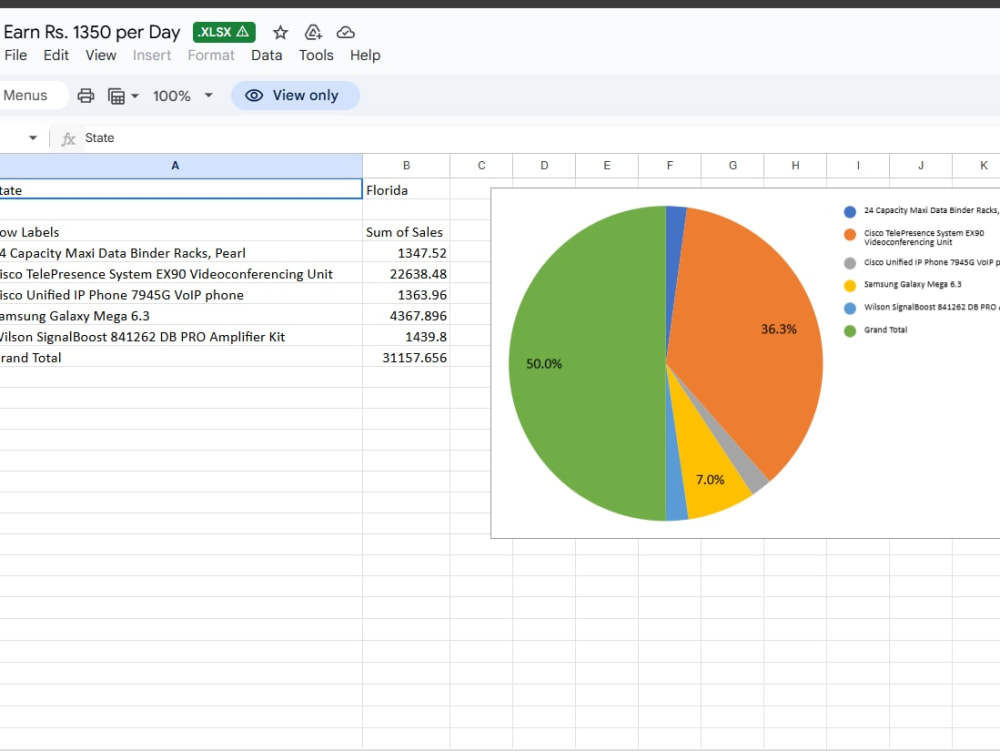Viewport: 1000px width, 751px height.
Task: Click the Samsung Galaxy Mega 6.3 legend label
Action: pos(913,284)
